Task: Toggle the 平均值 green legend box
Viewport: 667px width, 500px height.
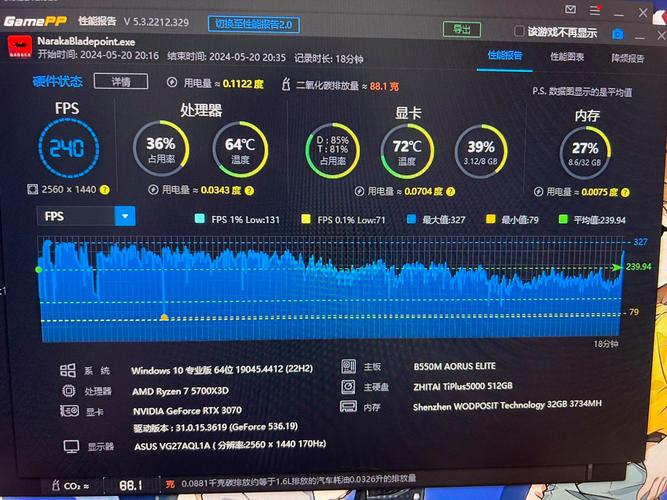Action: [x=563, y=219]
